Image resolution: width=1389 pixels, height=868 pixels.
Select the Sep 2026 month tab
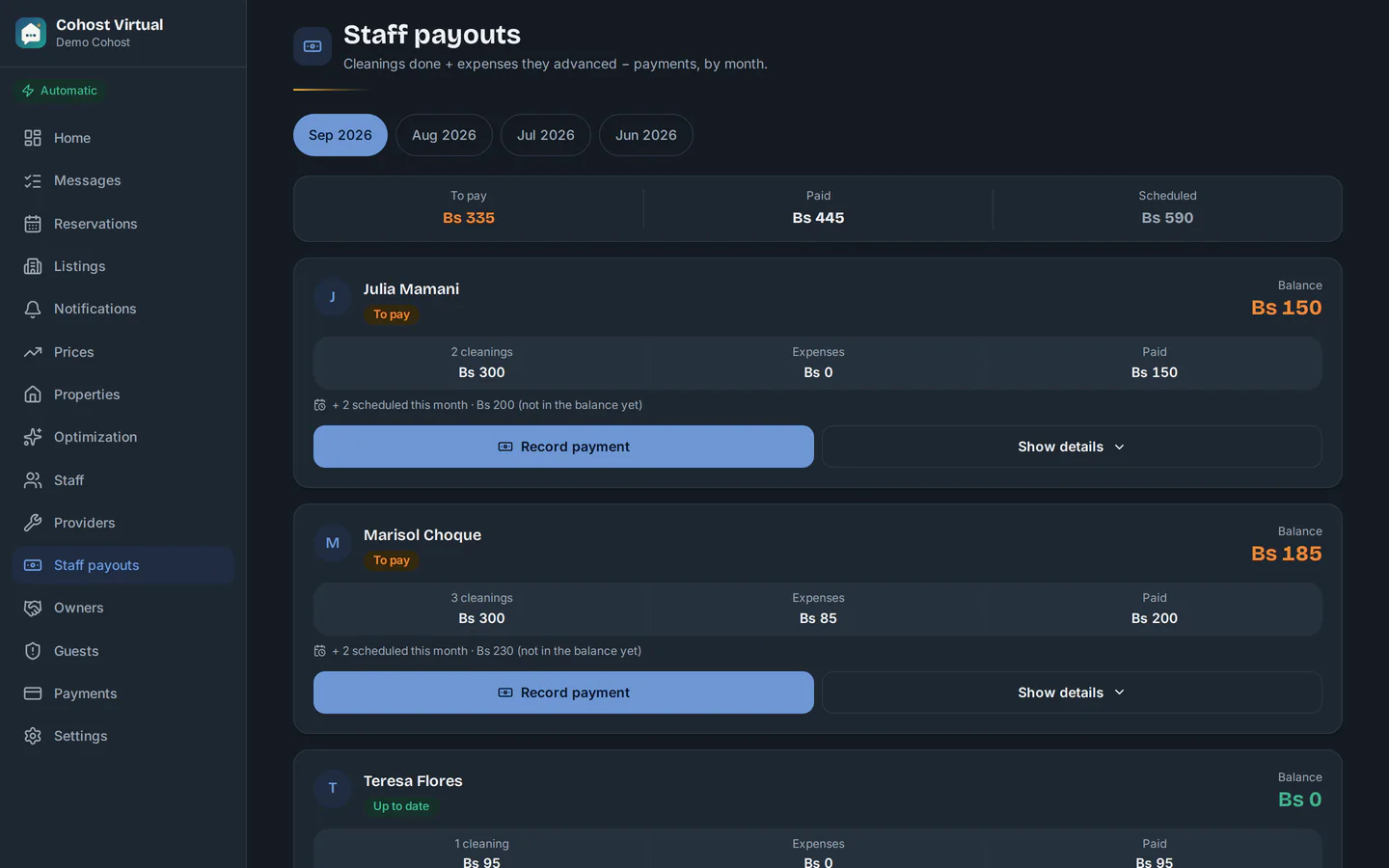(340, 135)
